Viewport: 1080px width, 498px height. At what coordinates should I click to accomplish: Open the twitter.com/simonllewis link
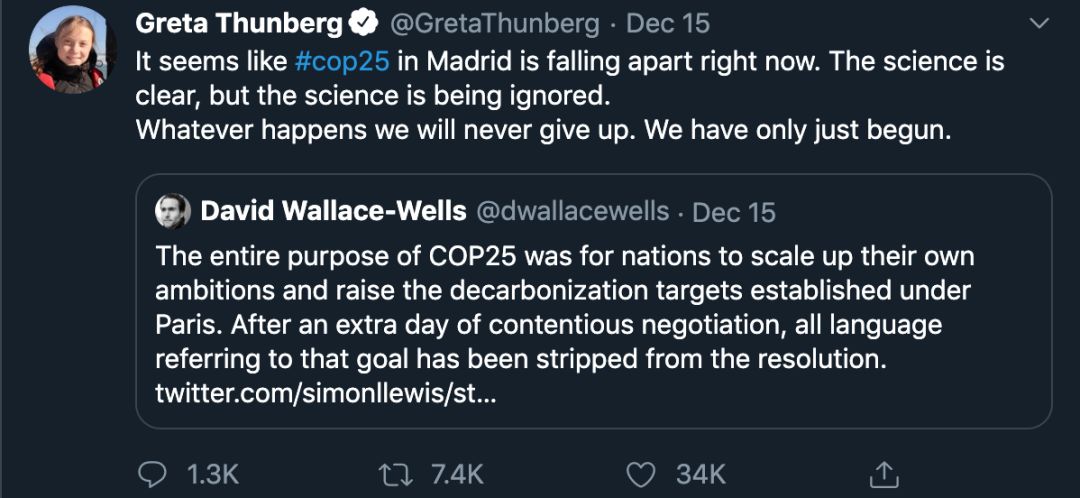coord(325,393)
